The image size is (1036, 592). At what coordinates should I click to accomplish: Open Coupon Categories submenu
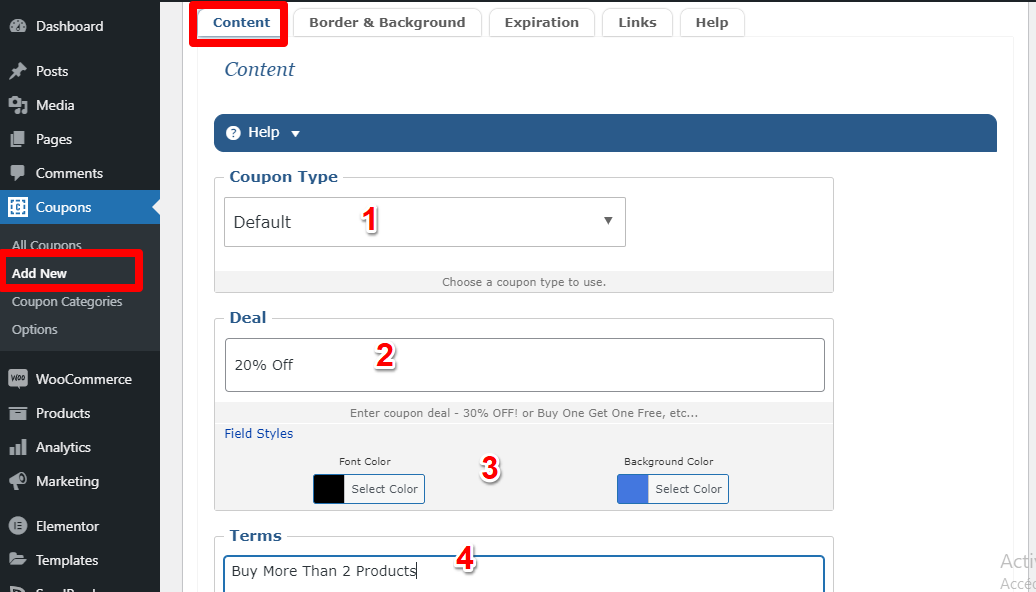67,302
